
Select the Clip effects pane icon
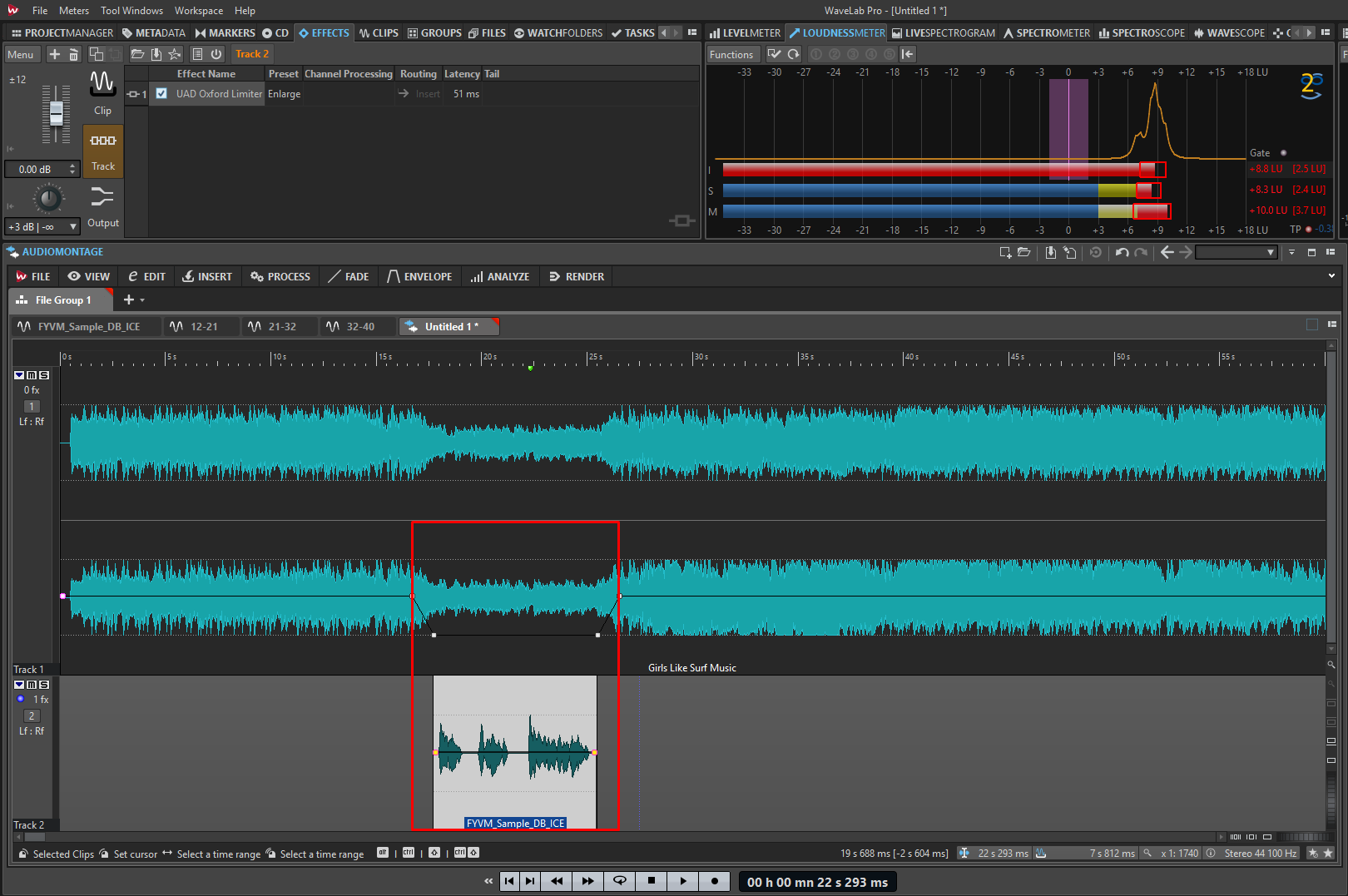[102, 92]
